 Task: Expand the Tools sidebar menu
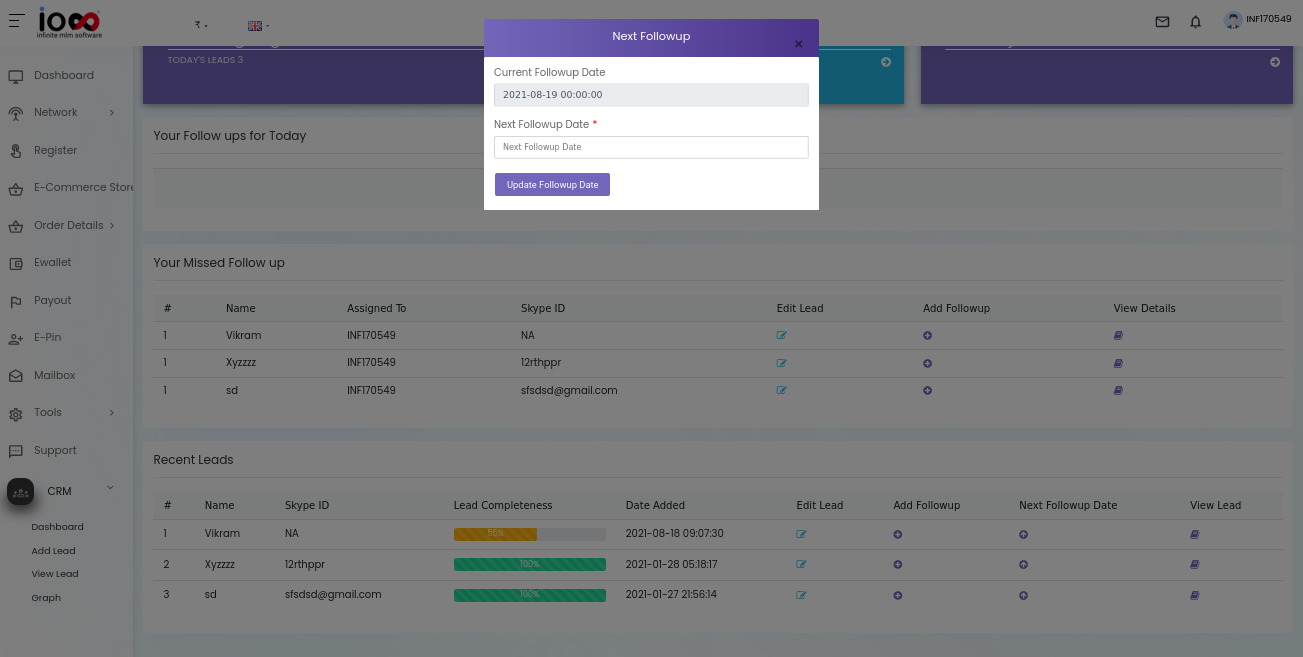(62, 413)
